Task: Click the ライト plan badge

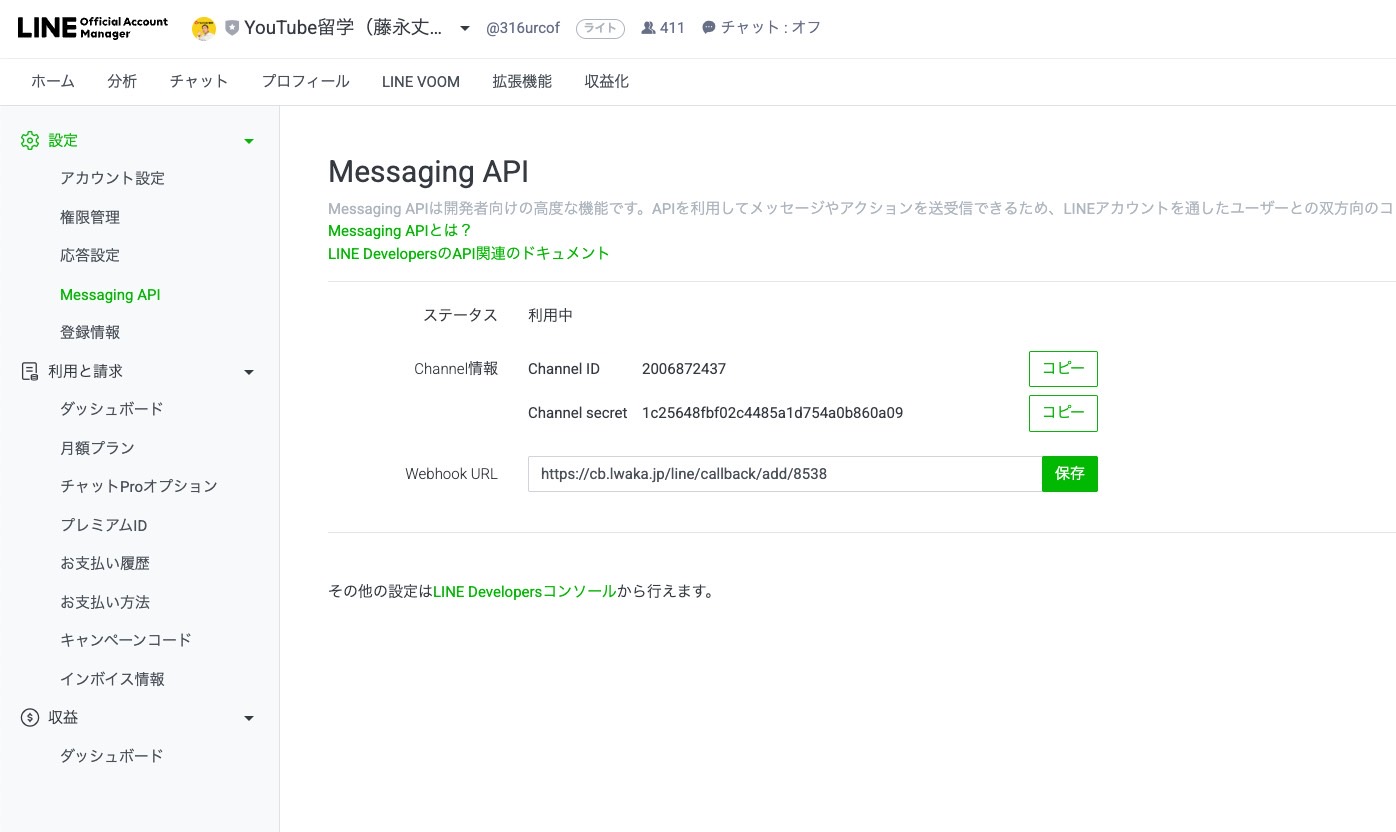Action: click(600, 28)
